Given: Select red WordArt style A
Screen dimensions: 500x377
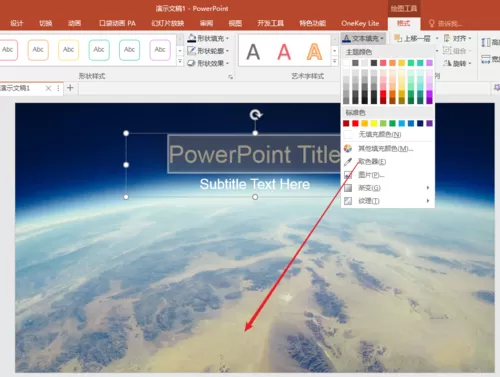Looking at the screenshot, I should click(x=284, y=52).
